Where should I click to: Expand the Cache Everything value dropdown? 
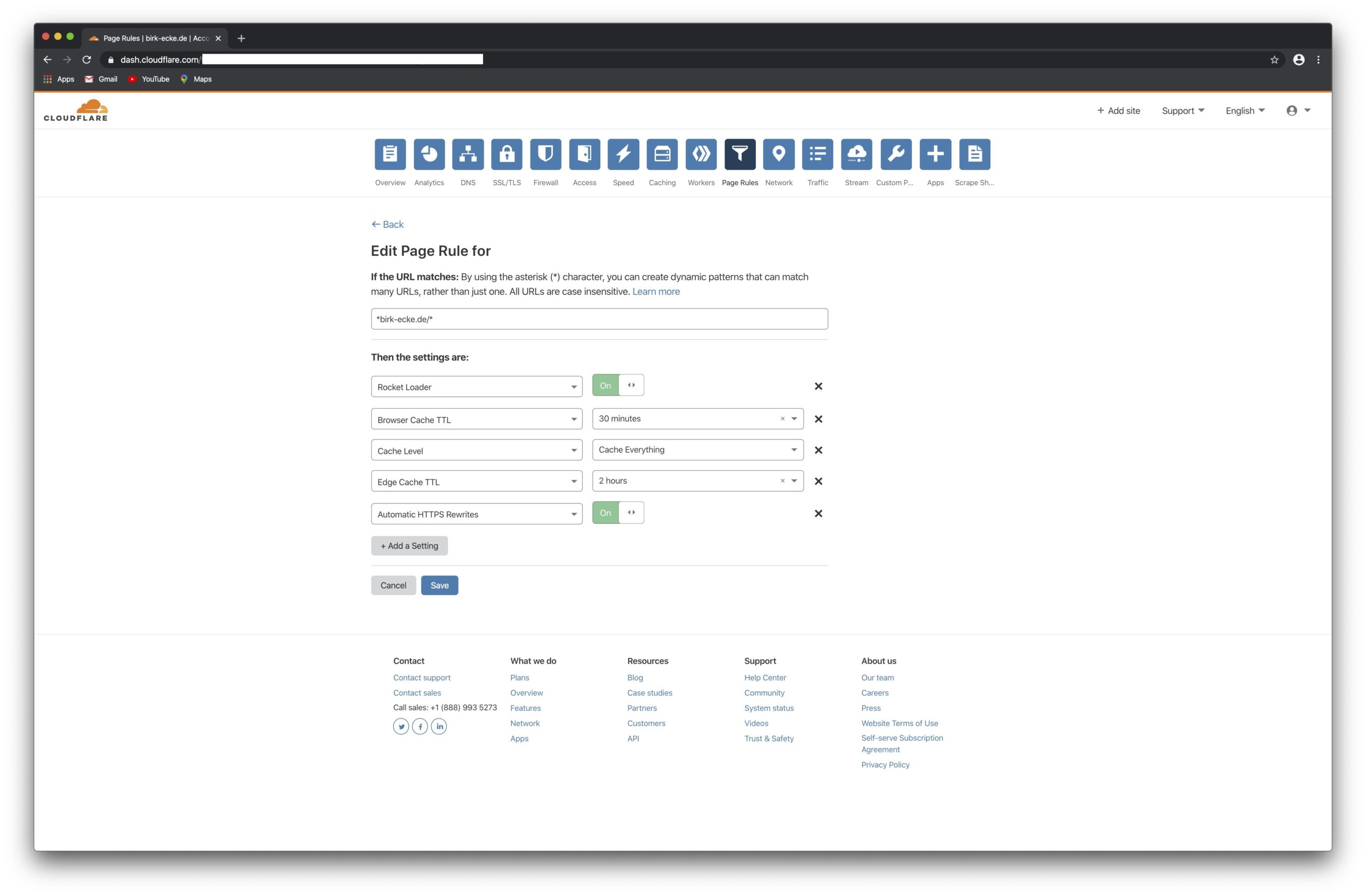coord(794,450)
